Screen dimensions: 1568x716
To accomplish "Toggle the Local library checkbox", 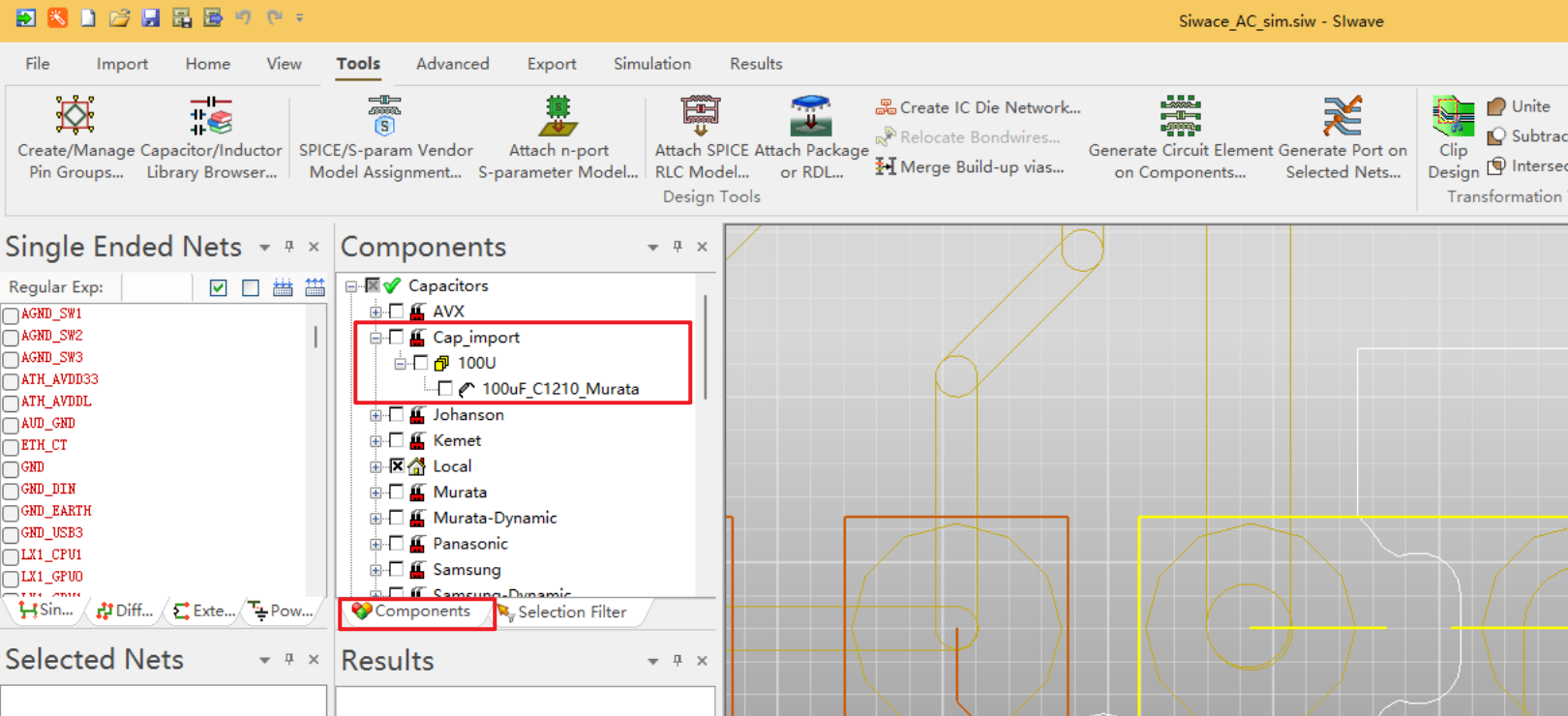I will tap(397, 466).
